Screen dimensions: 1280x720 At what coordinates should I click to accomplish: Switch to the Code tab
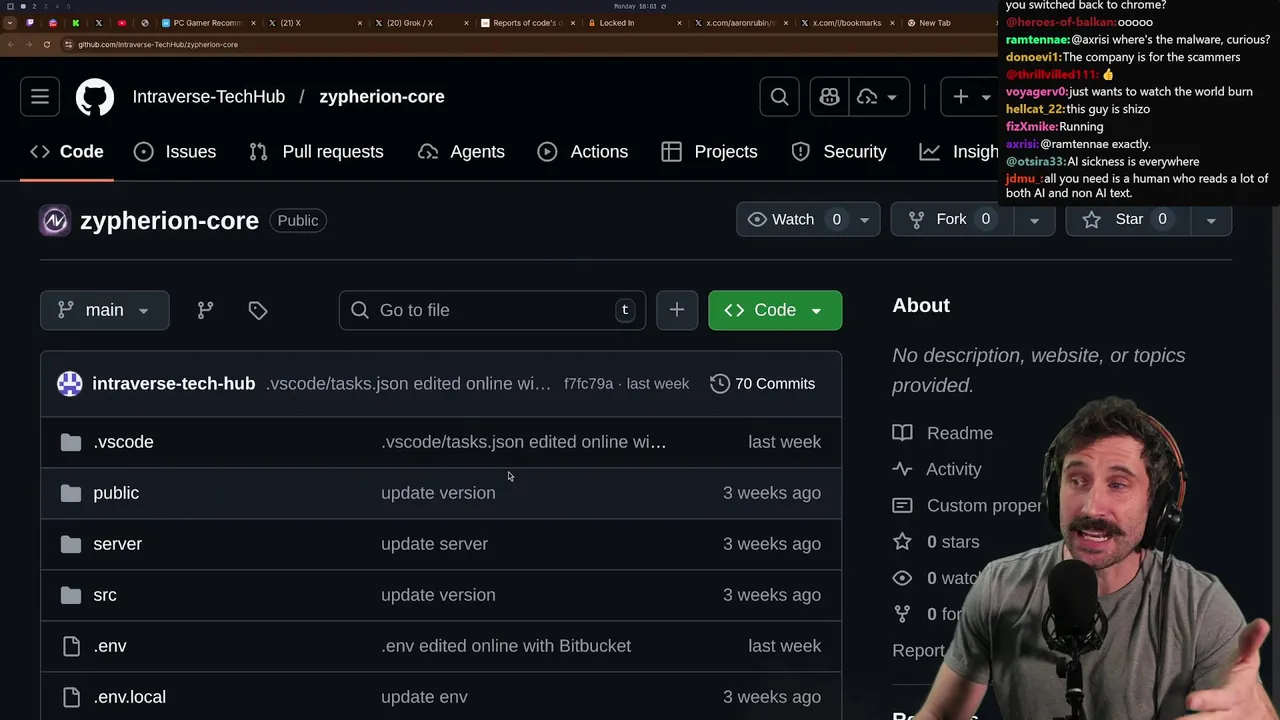coord(67,152)
